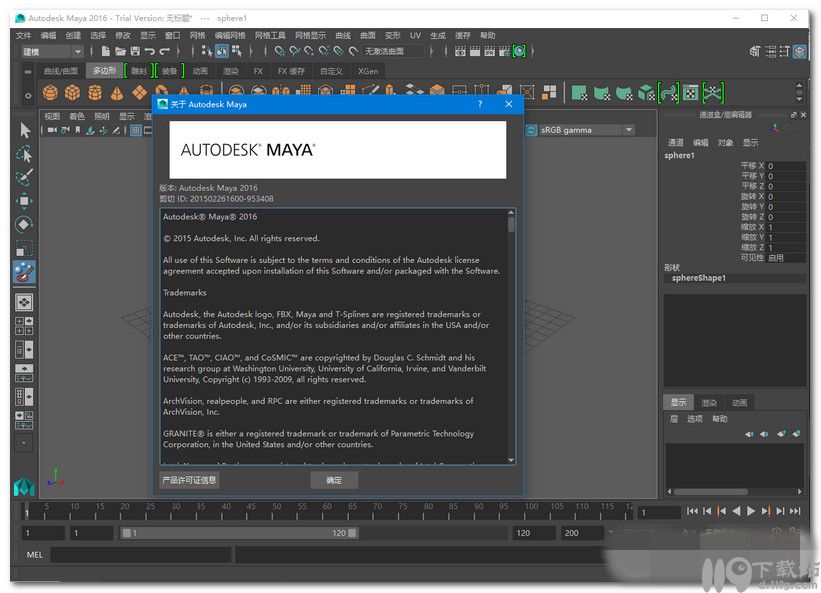Open the 渲染 layer tab
This screenshot has height=593, width=821.
click(709, 402)
